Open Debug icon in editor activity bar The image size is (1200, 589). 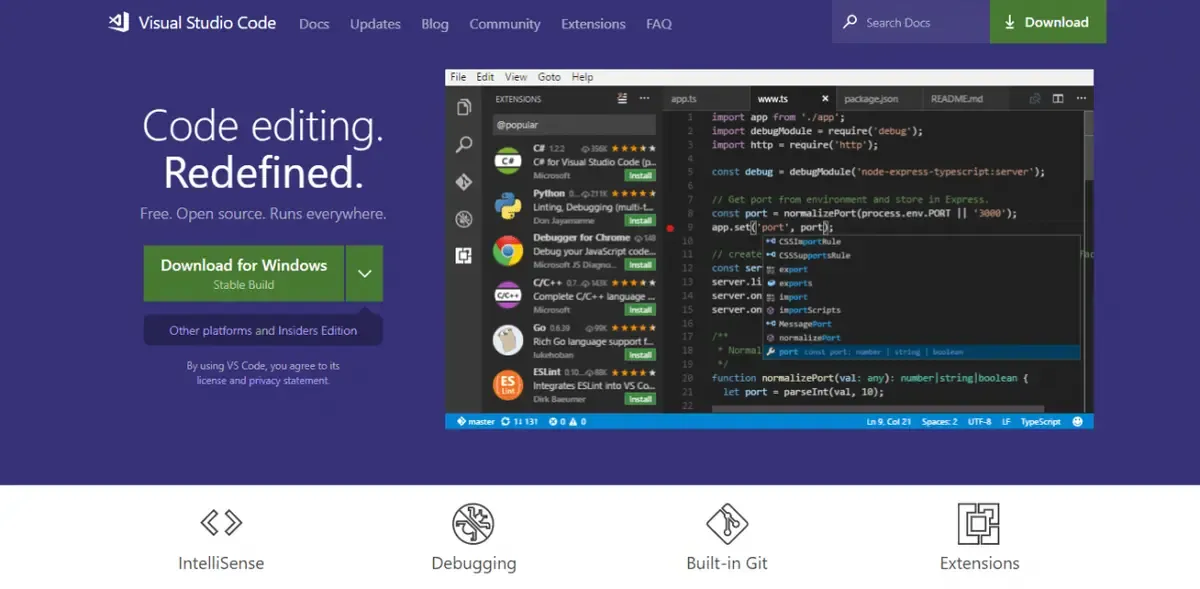tap(464, 219)
